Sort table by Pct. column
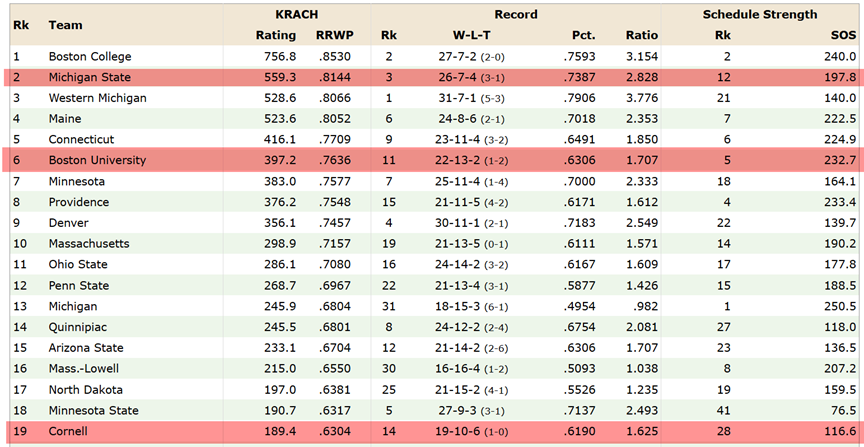 584,35
